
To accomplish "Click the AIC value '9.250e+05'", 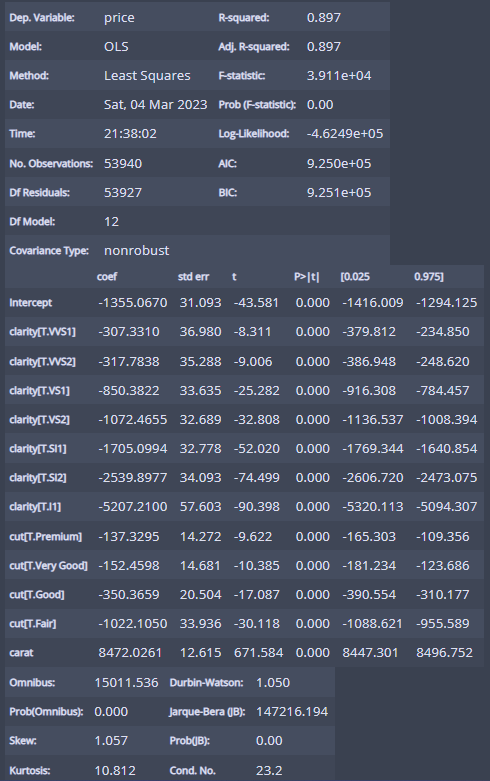I will point(339,163).
